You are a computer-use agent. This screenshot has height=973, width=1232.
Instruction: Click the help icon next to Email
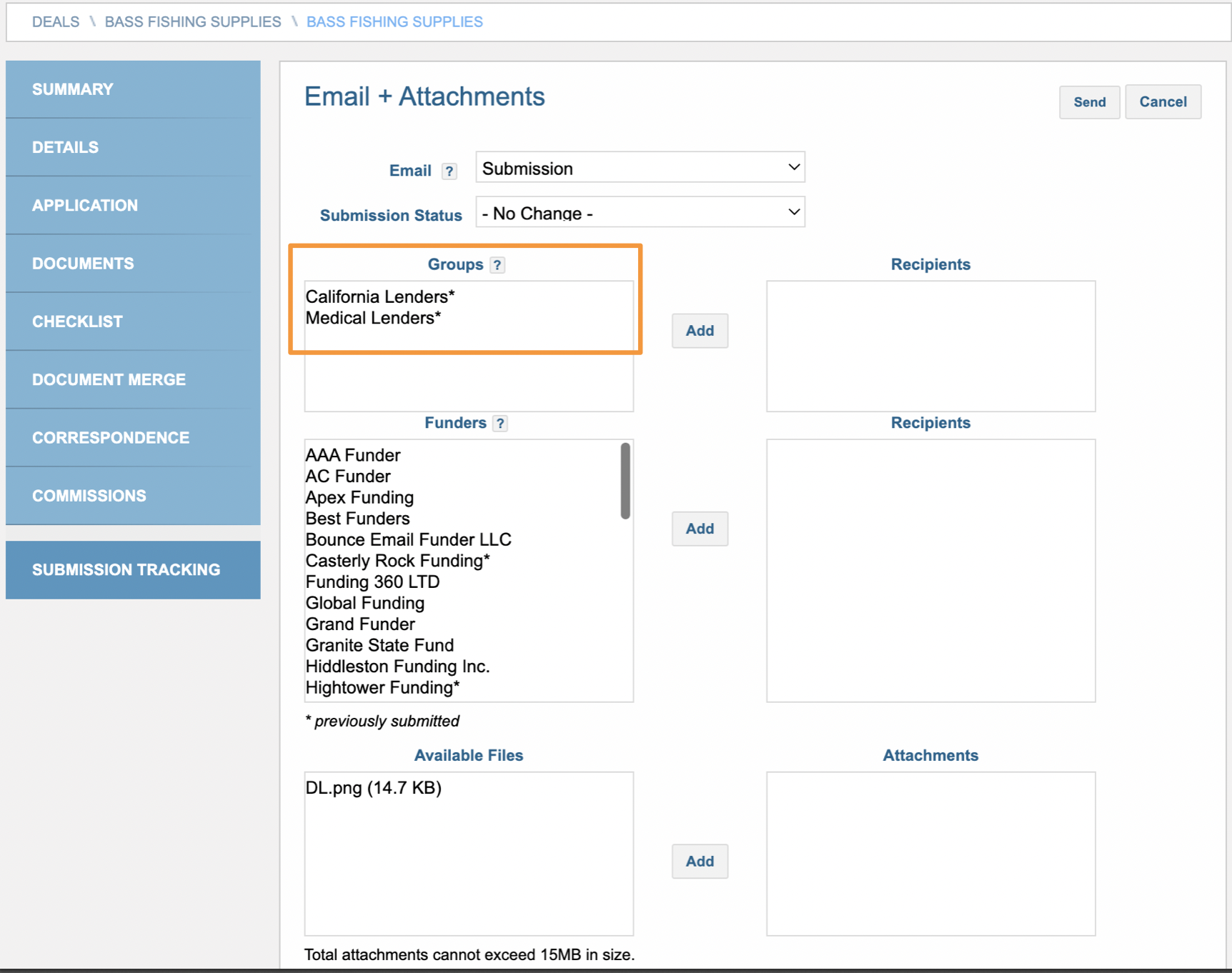[449, 171]
